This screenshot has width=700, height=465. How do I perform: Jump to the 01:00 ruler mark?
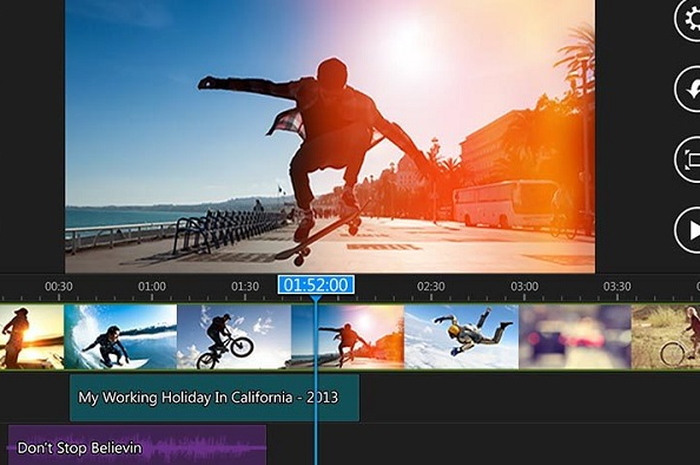(x=152, y=286)
